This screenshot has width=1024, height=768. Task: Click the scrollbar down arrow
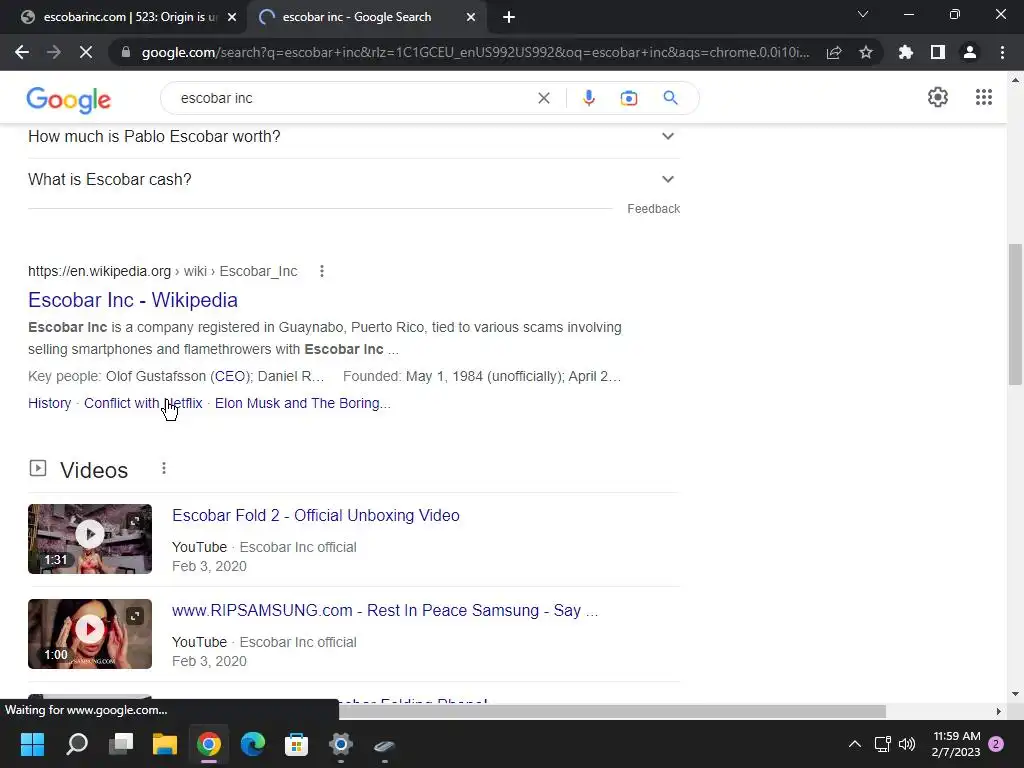1015,694
